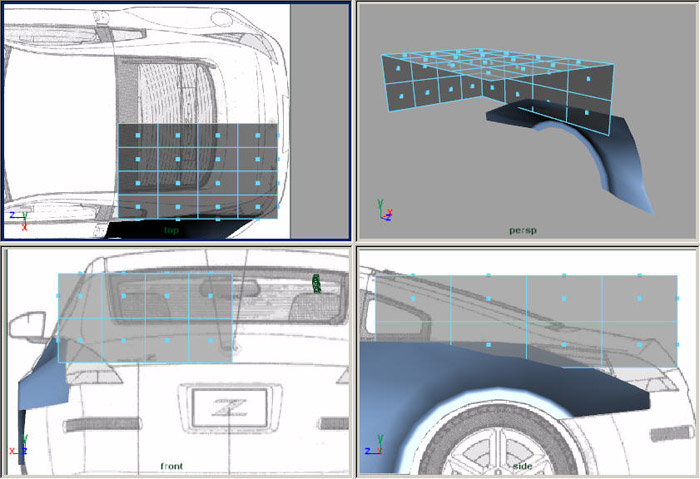This screenshot has height=479, width=700.
Task: Click the XYZ axis gizmo in the persp viewport
Action: (x=384, y=210)
